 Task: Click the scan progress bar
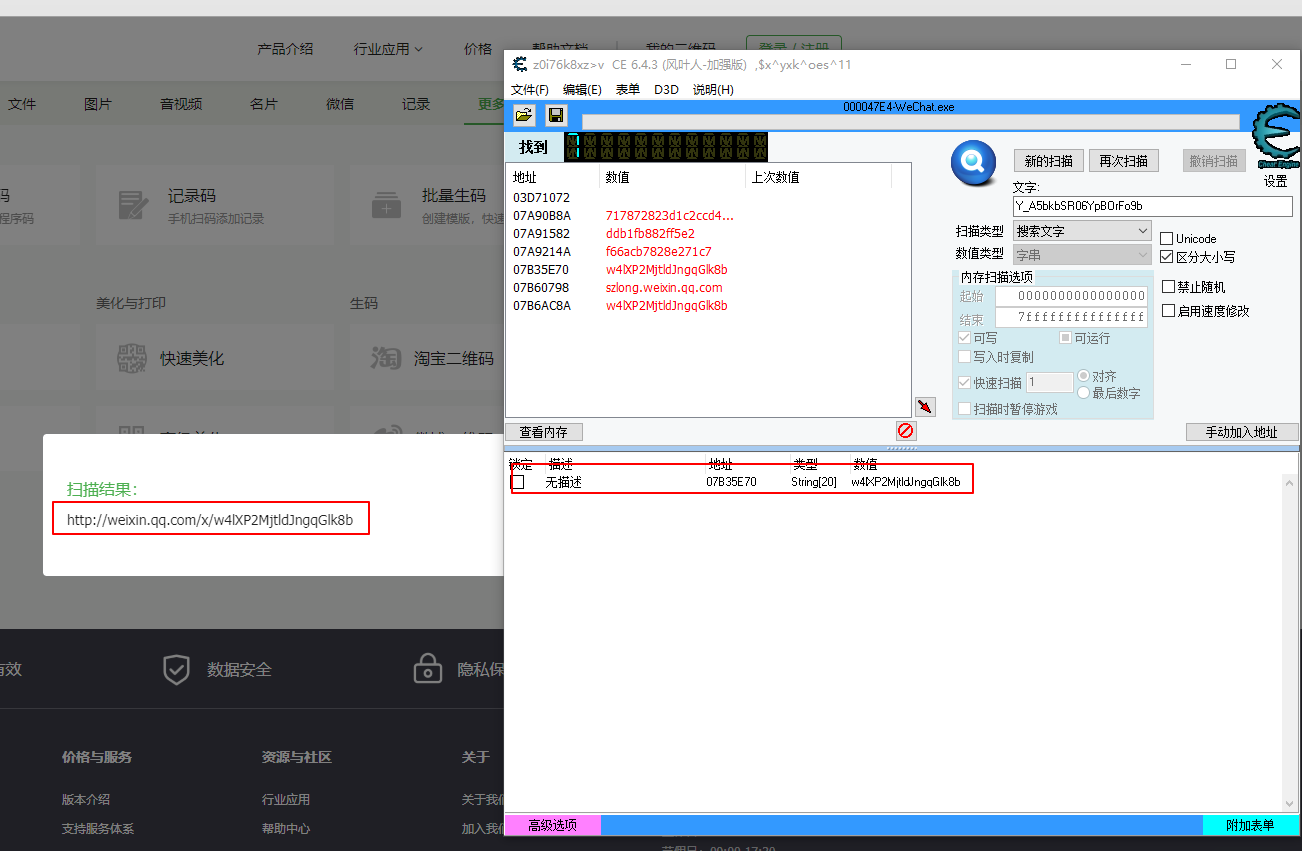pyautogui.click(x=910, y=122)
